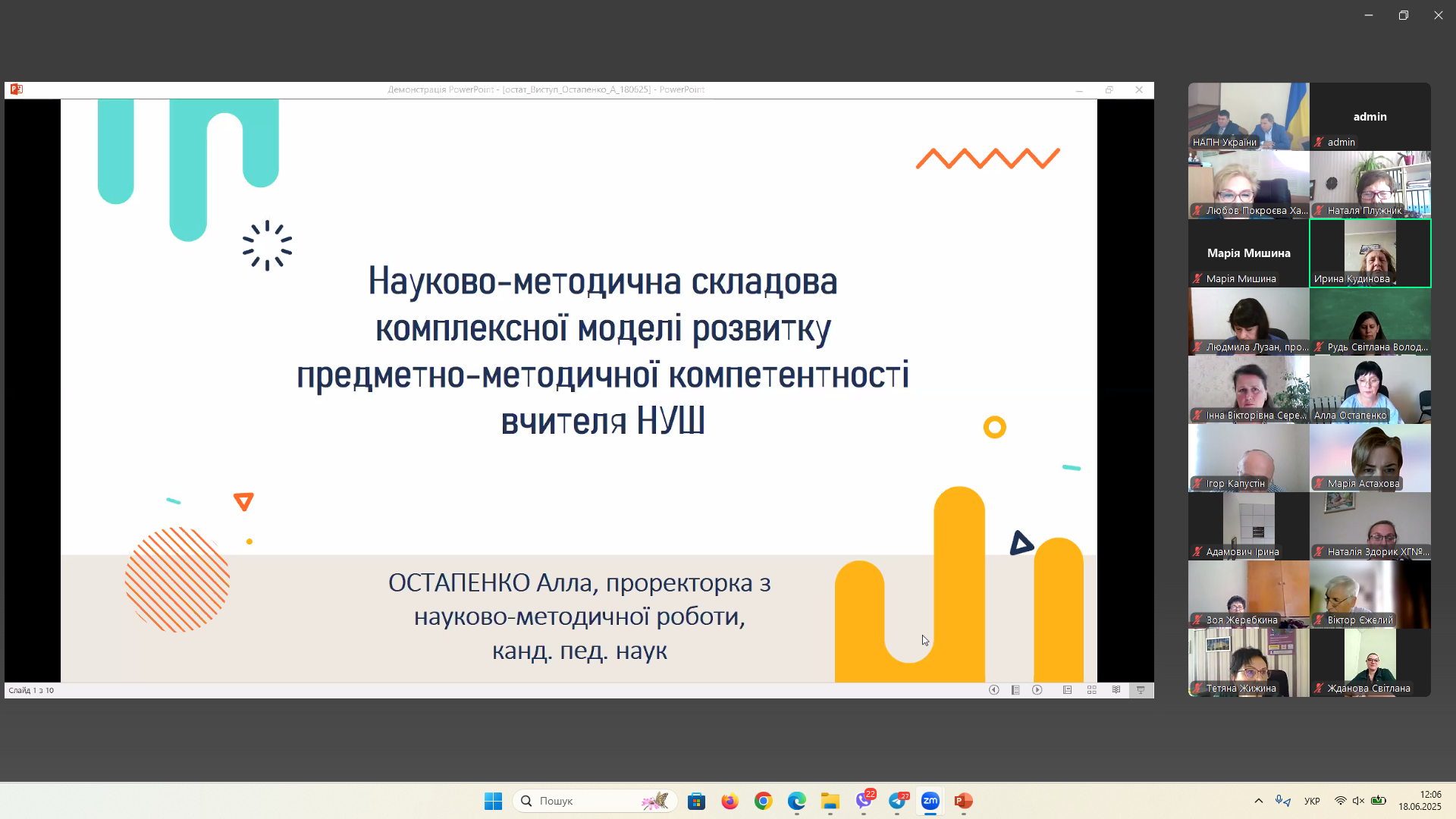
Task: Toggle muted volume icon in system tray
Action: click(x=1358, y=801)
